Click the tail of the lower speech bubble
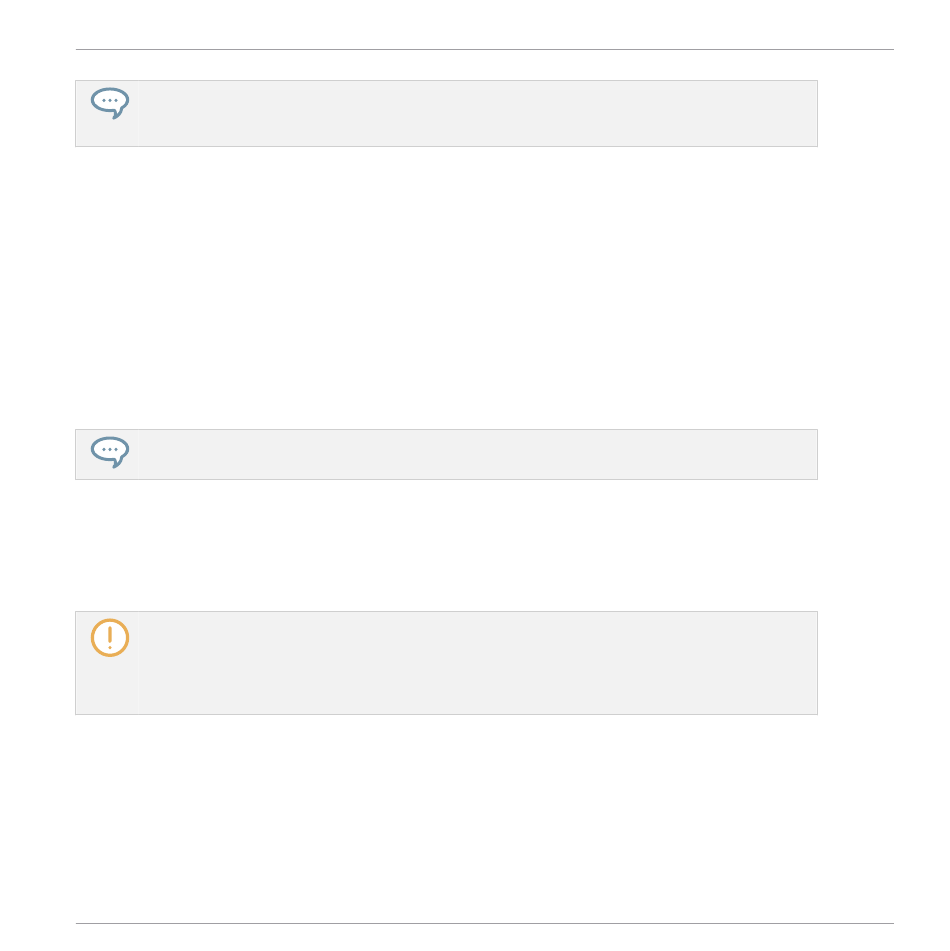950x951 pixels. coord(118,463)
